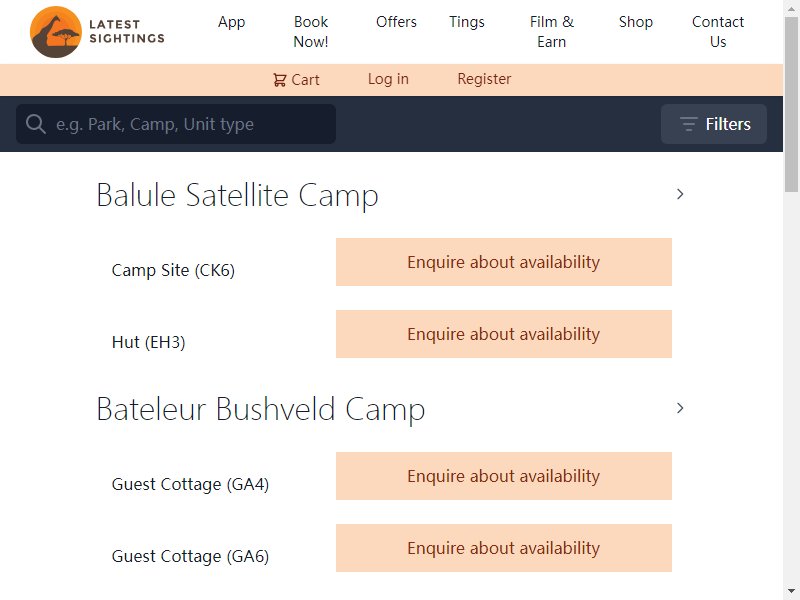800x600 pixels.
Task: Select the Tings menu item
Action: pos(467,22)
